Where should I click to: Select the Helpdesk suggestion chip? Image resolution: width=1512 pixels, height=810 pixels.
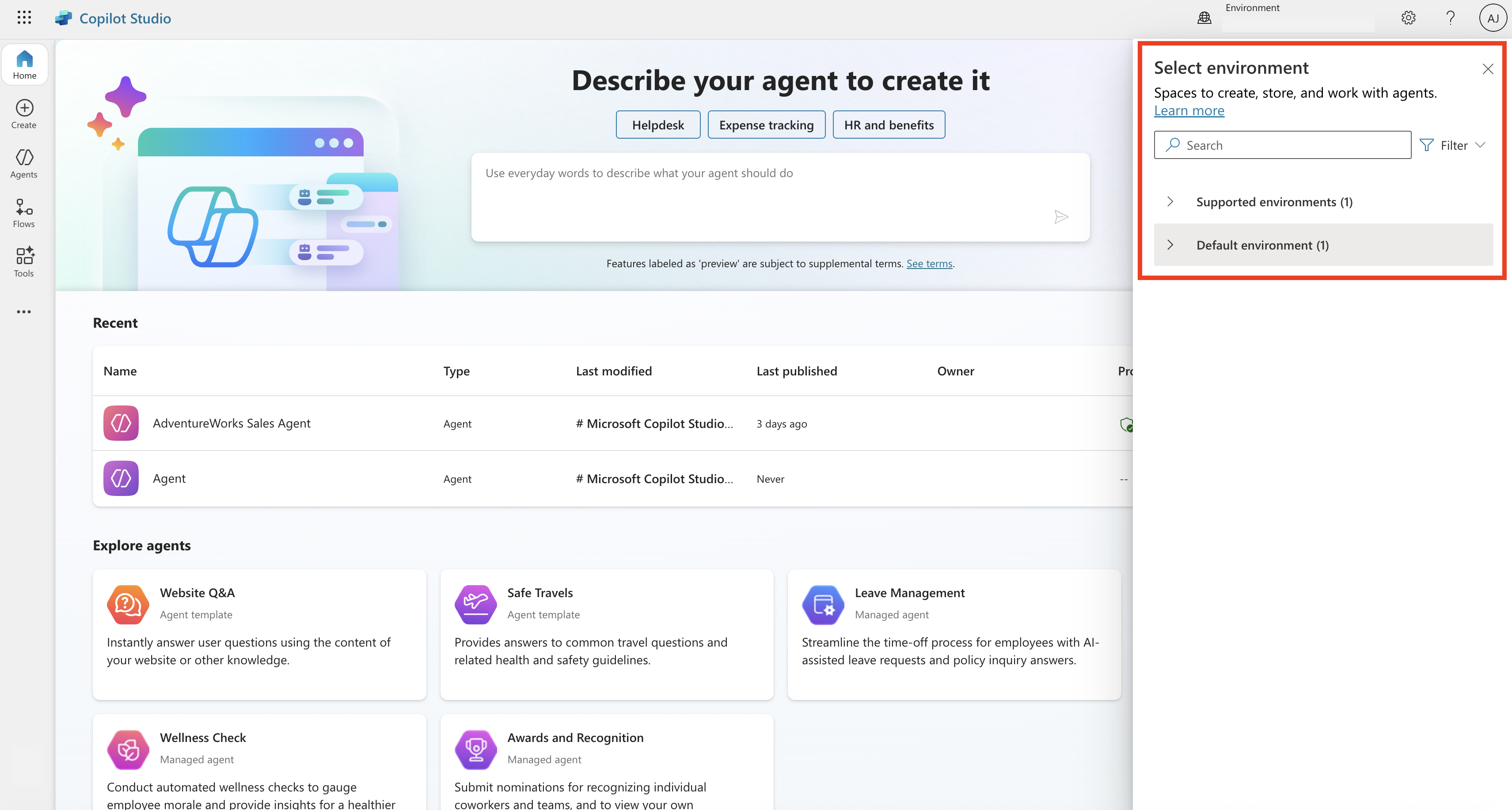coord(657,125)
